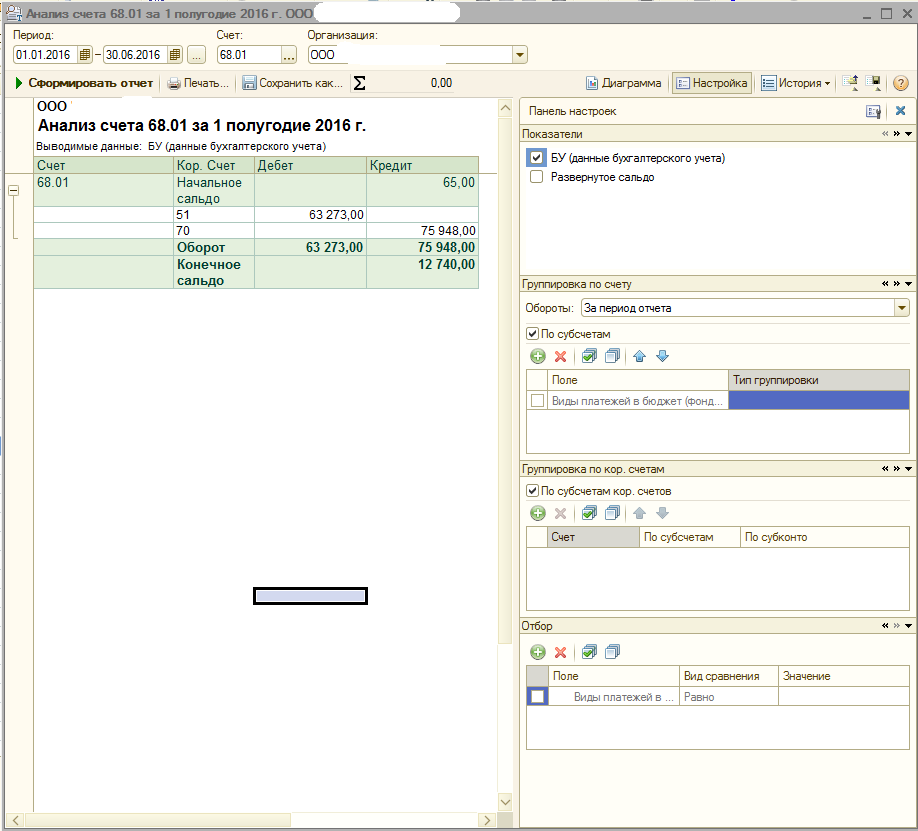Viewport: 918px width, 831px height.
Task: Click the help question mark icon
Action: (x=900, y=83)
